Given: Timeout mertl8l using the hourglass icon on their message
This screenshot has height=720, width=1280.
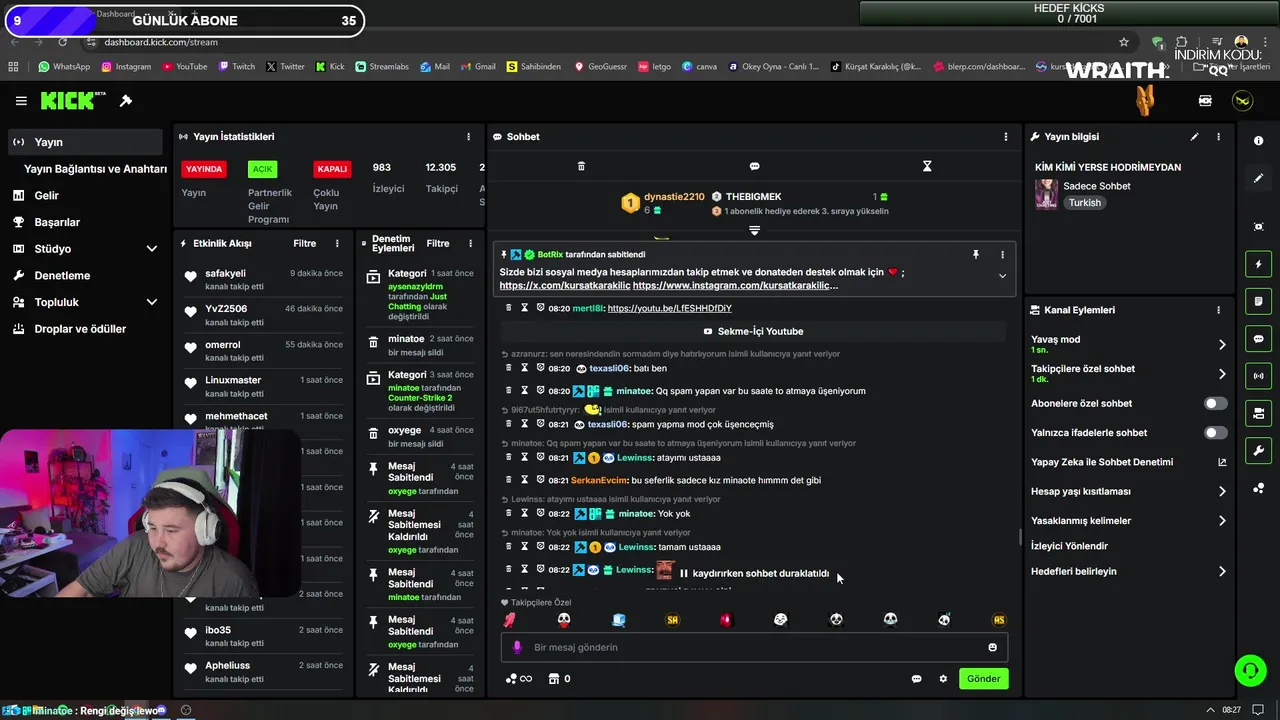Looking at the screenshot, I should [x=524, y=308].
